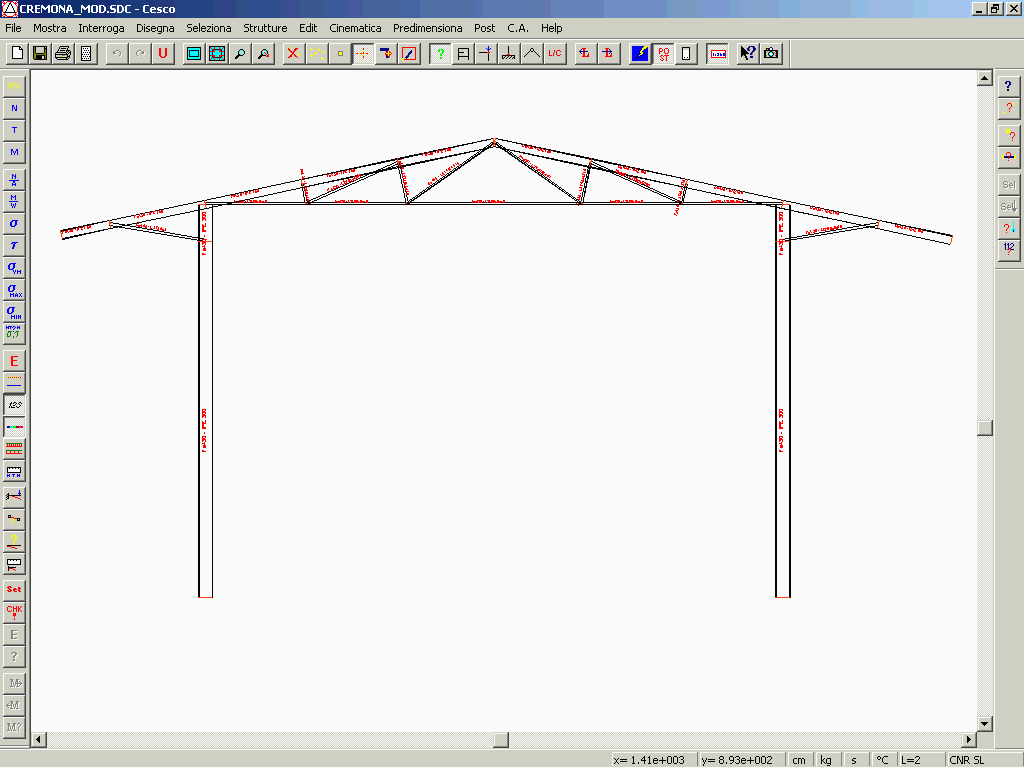Open the Predimensiona menu

(427, 28)
